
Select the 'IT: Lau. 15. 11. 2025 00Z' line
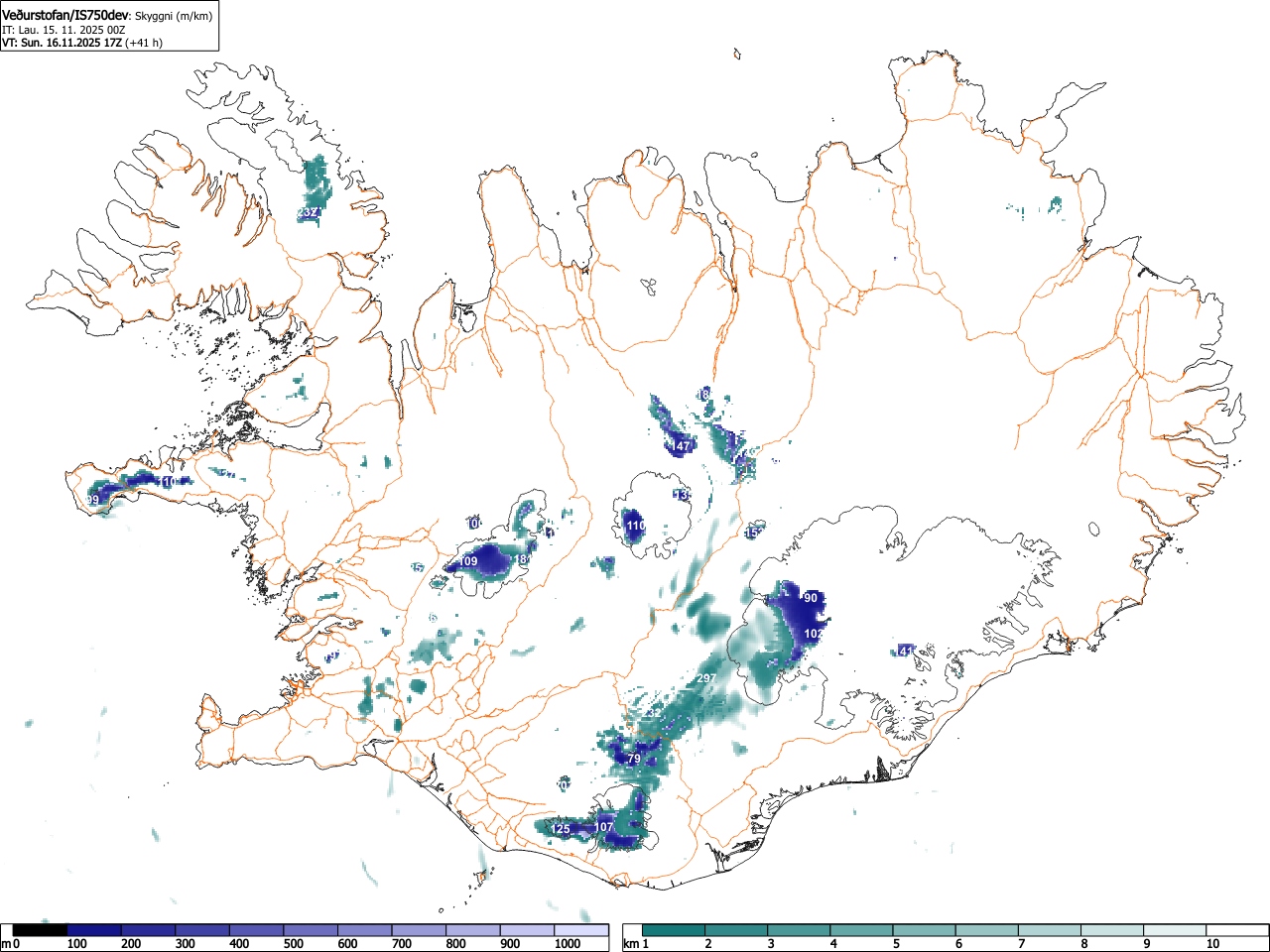pos(63,30)
